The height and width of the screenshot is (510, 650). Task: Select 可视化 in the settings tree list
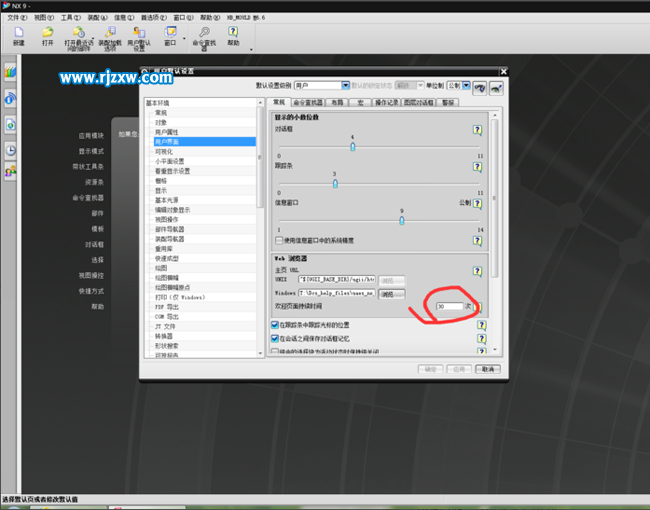pos(163,151)
